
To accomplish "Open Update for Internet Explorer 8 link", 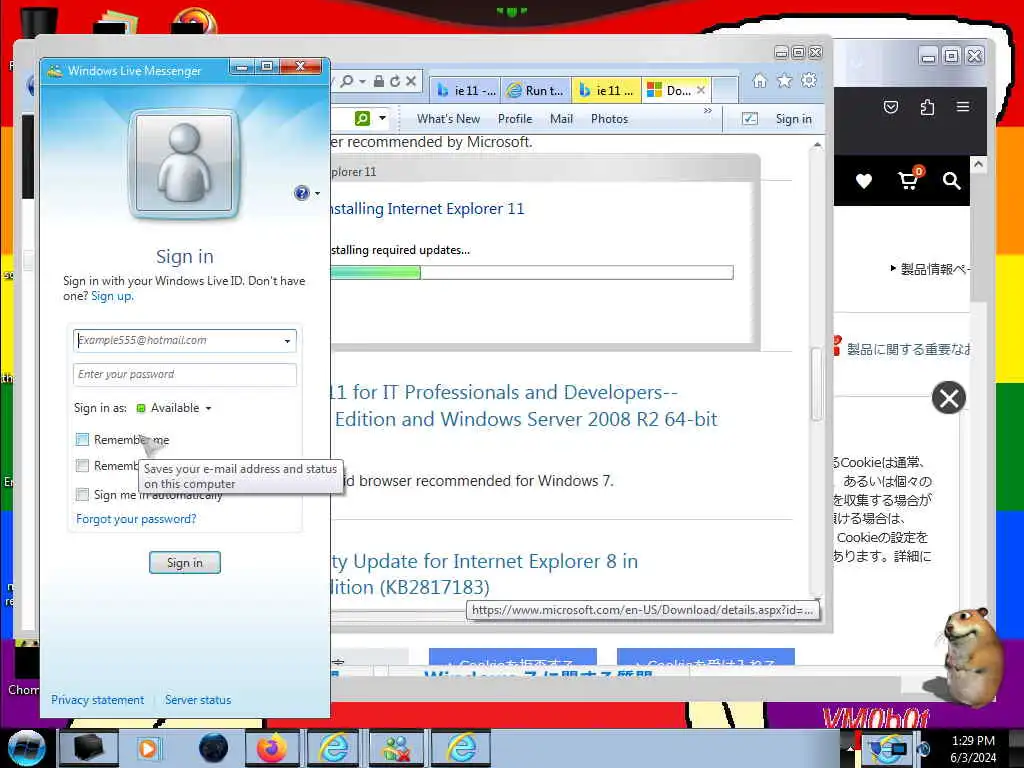I will (x=484, y=574).
